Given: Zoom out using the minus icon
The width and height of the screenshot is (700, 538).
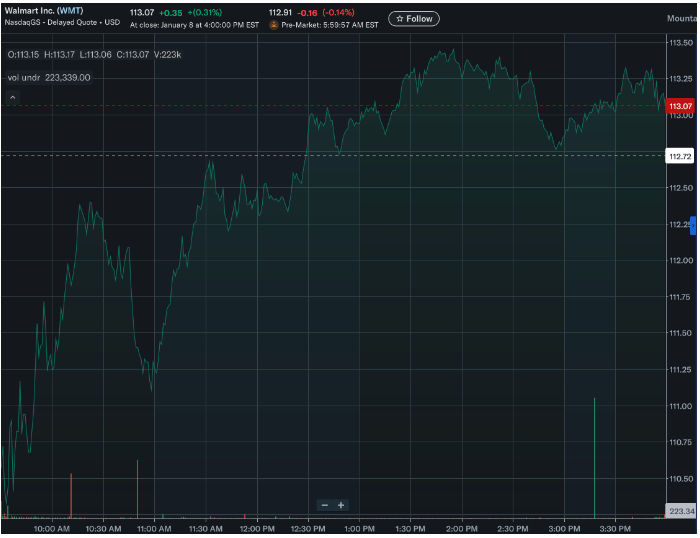Looking at the screenshot, I should tap(325, 505).
